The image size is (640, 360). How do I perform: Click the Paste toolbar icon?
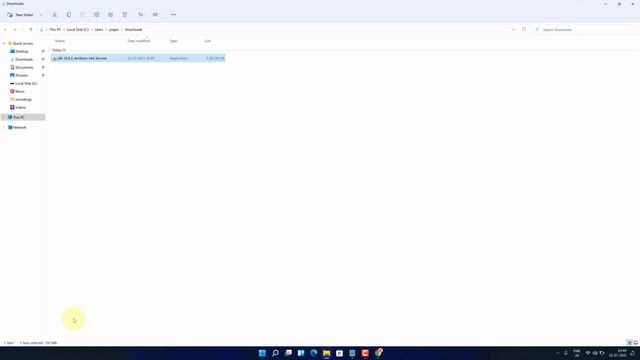coord(83,15)
